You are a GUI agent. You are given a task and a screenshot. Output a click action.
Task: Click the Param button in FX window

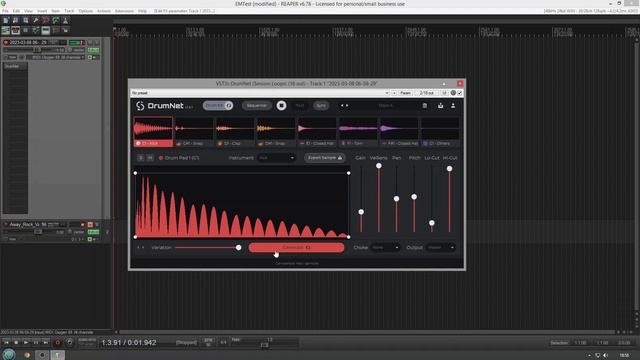tap(405, 93)
